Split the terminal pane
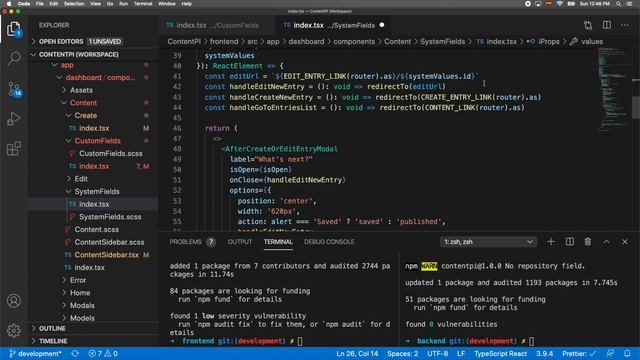This screenshot has height=360, width=640. 570,242
